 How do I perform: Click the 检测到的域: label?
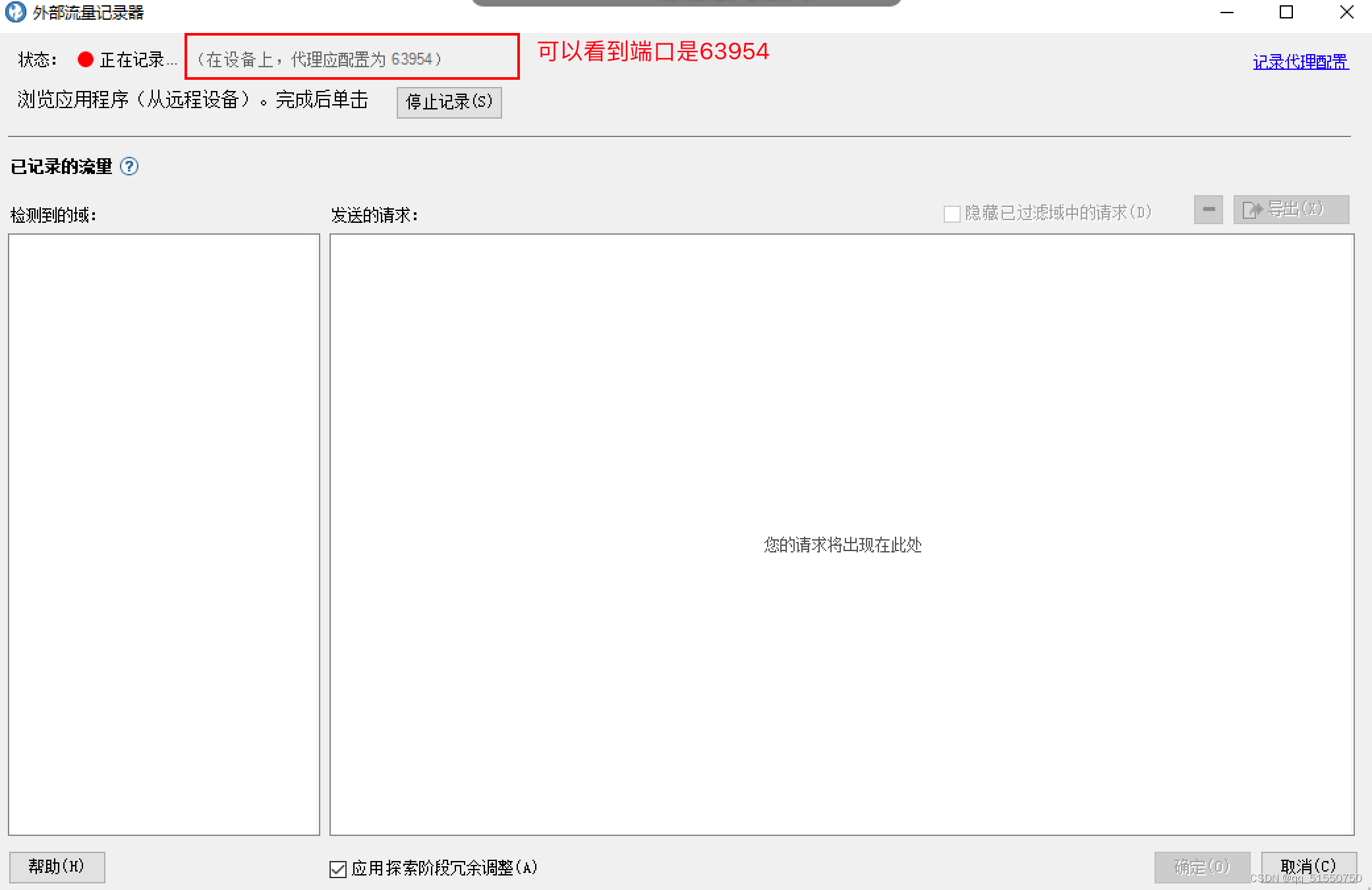point(53,215)
